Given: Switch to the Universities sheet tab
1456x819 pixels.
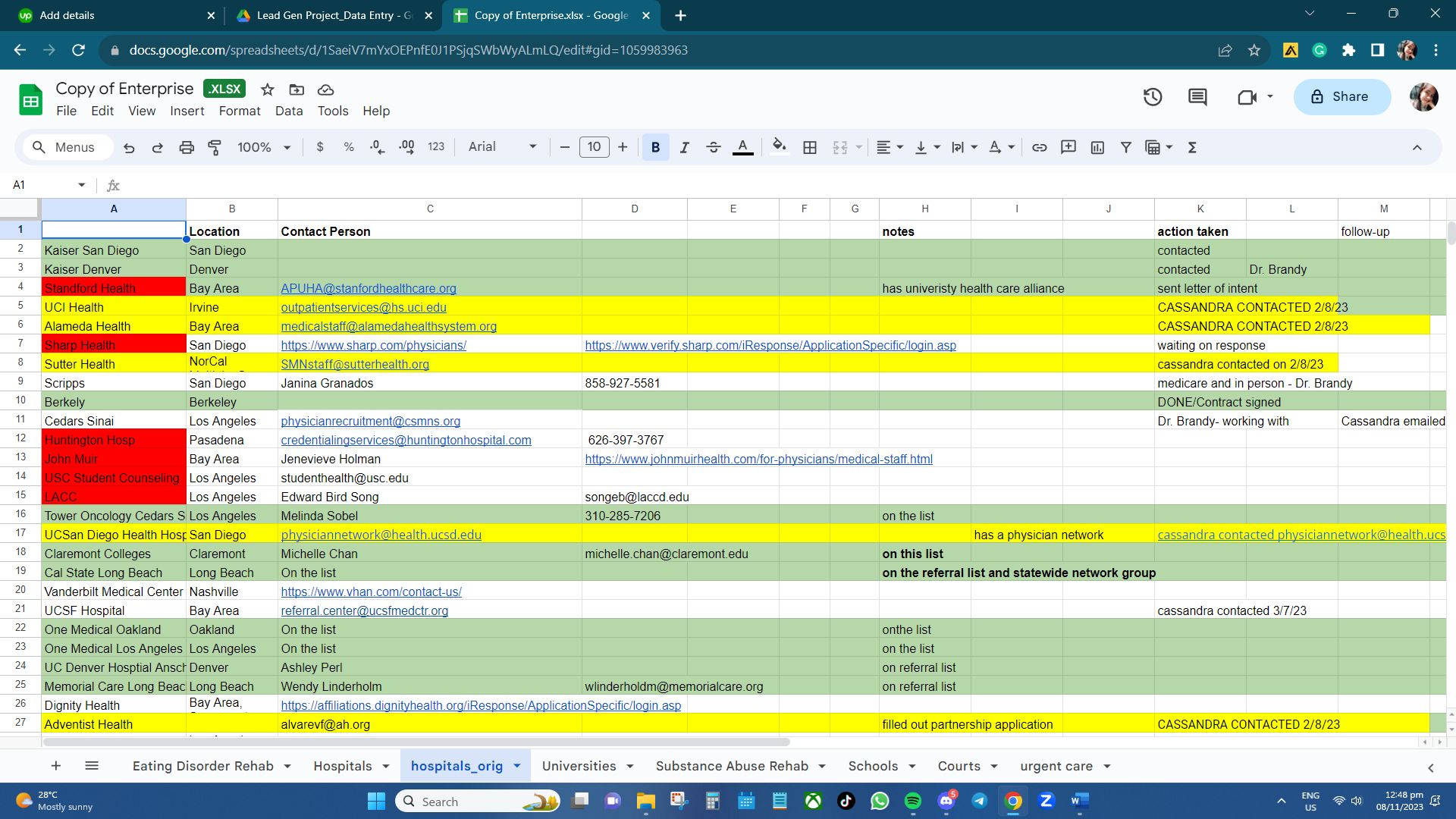Looking at the screenshot, I should point(578,766).
